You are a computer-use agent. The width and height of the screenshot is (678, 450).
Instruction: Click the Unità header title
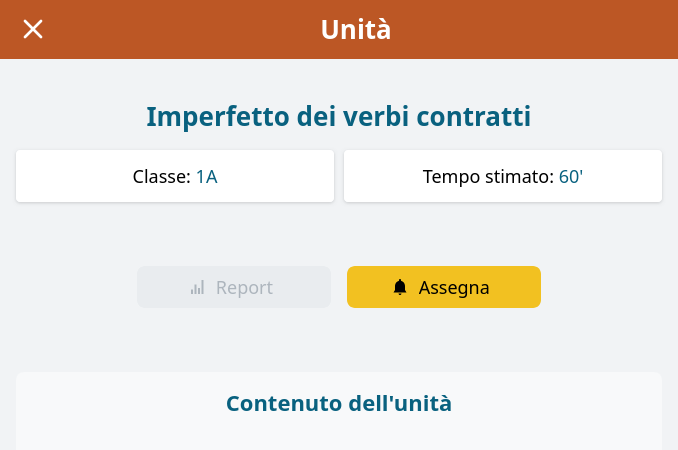[x=355, y=29]
